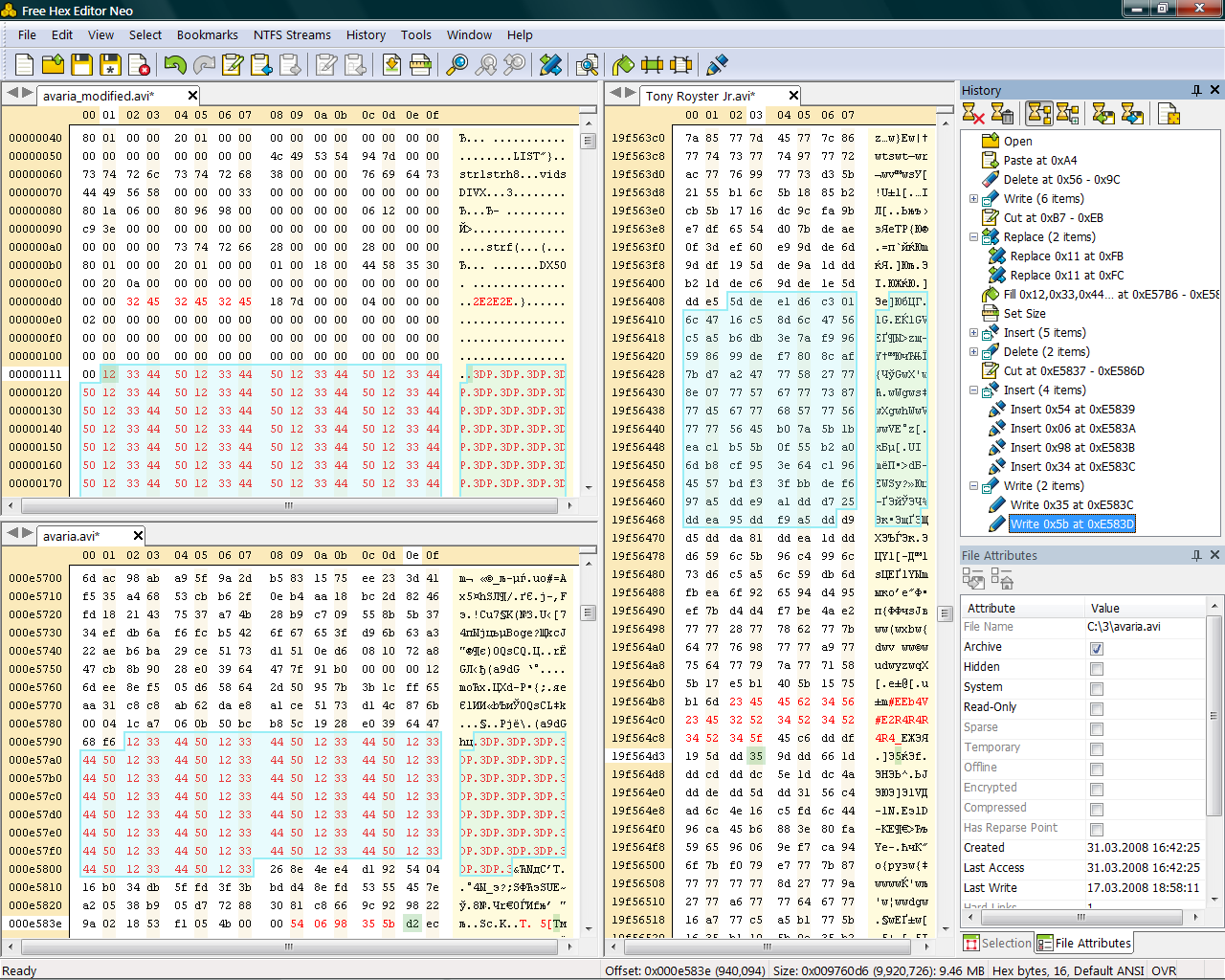Expand the Insert (5 items) history node
The height and width of the screenshot is (980, 1225).
click(x=973, y=333)
